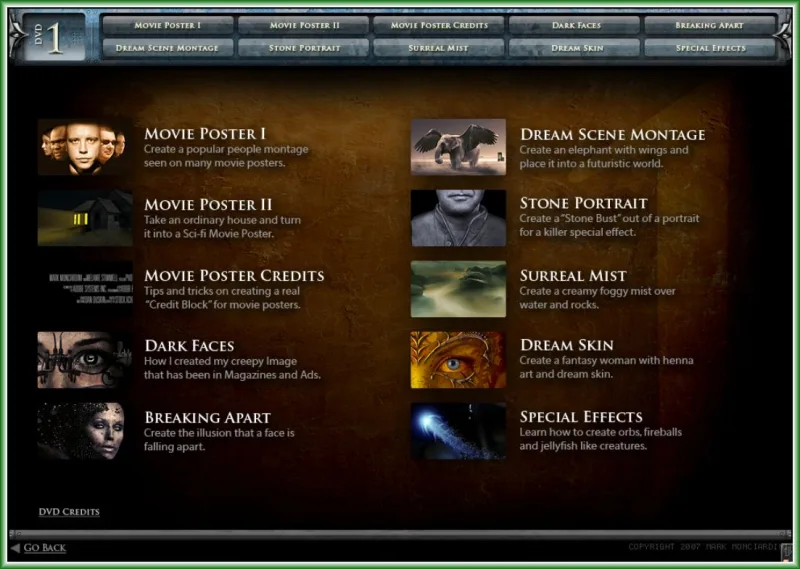Viewport: 800px width, 569px height.
Task: Click the Go Back arrow icon
Action: tap(15, 548)
